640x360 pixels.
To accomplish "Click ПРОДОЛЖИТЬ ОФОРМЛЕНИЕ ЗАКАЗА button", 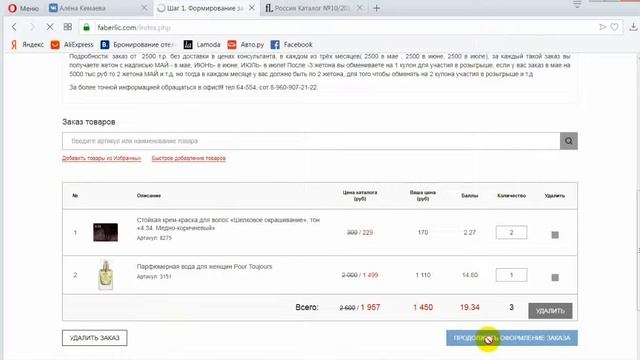I will [512, 338].
